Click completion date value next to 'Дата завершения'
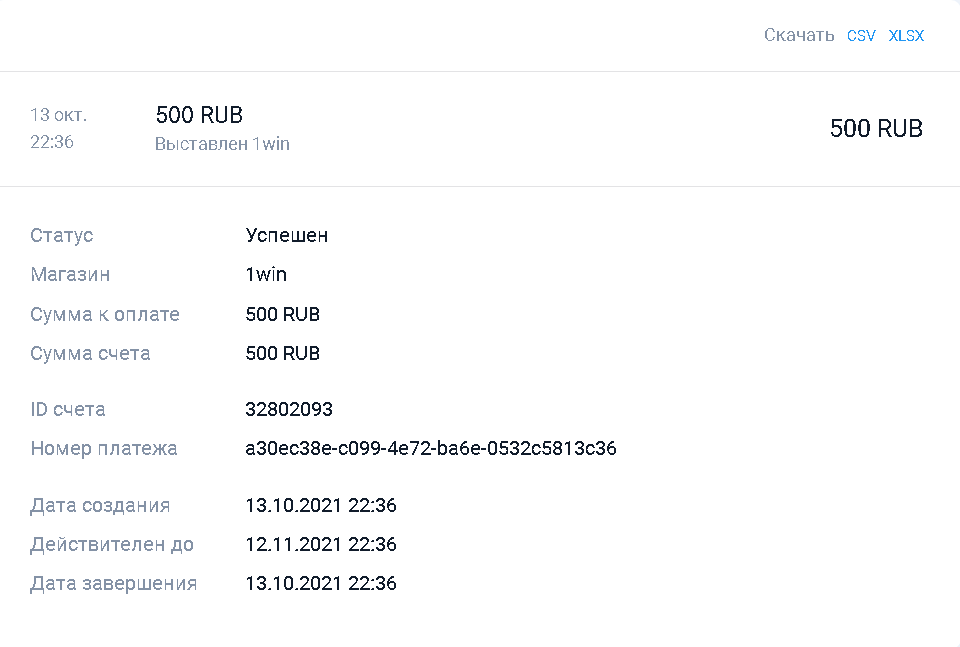Viewport: 960px width, 647px height. (320, 584)
